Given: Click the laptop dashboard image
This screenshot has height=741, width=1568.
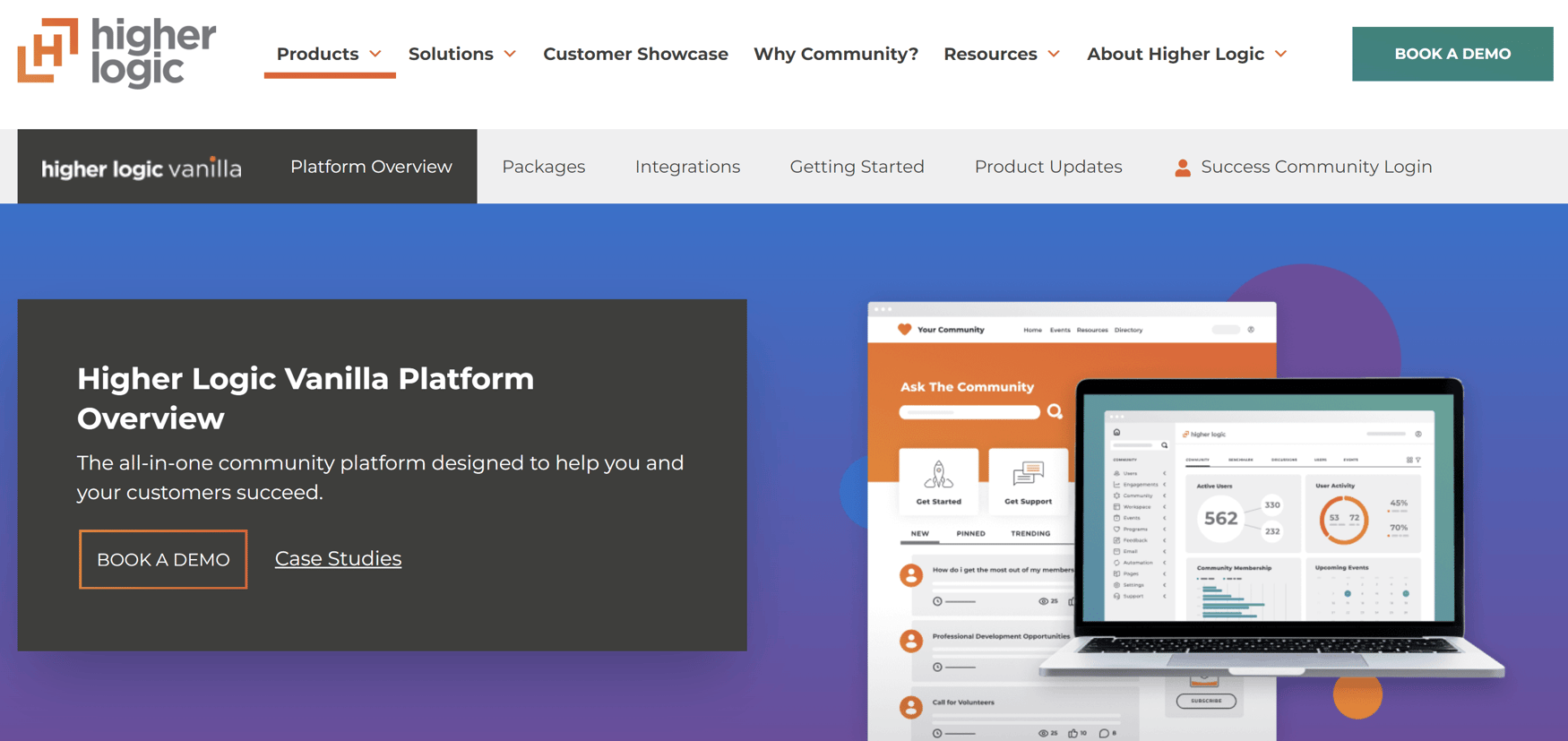Looking at the screenshot, I should (1271, 529).
